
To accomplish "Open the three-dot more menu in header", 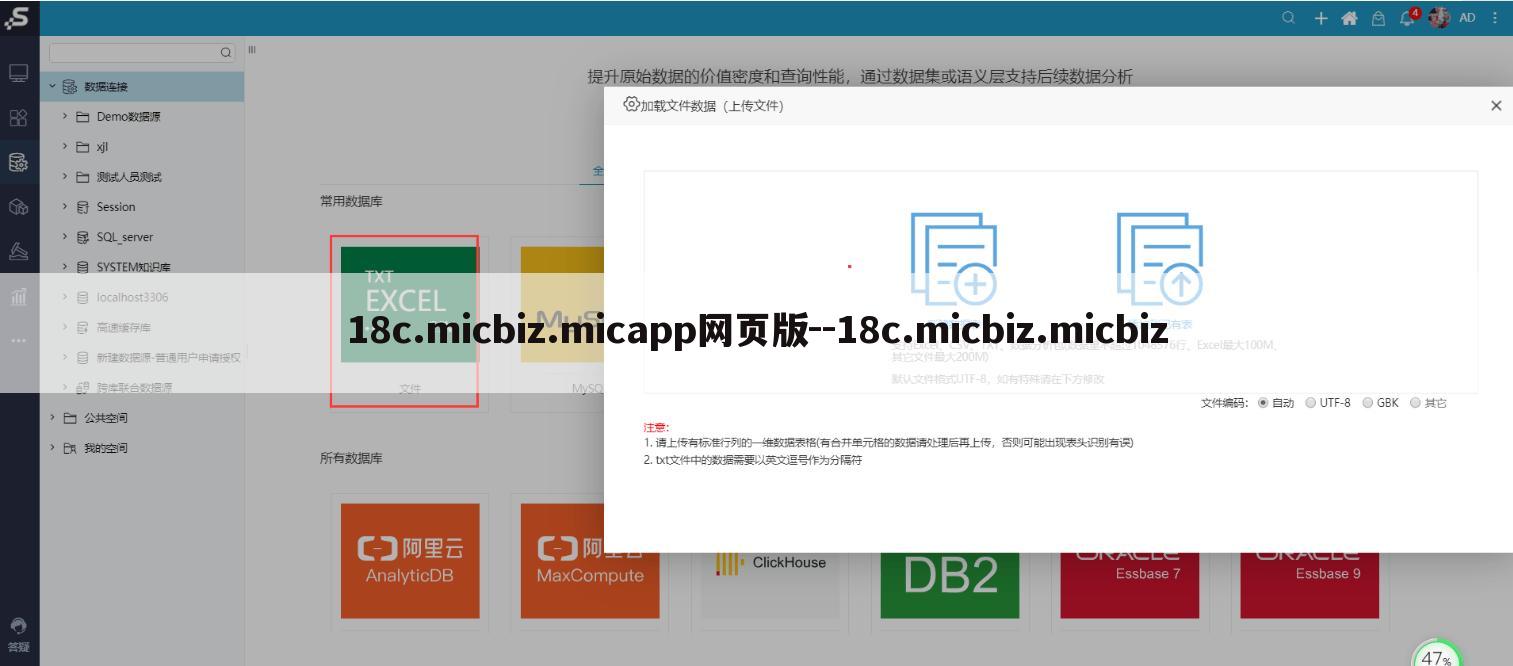I will 1495,18.
